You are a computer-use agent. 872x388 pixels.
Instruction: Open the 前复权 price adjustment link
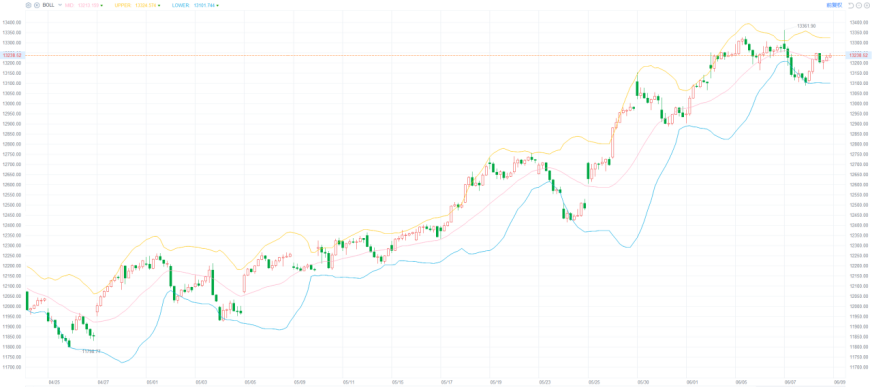pyautogui.click(x=834, y=5)
